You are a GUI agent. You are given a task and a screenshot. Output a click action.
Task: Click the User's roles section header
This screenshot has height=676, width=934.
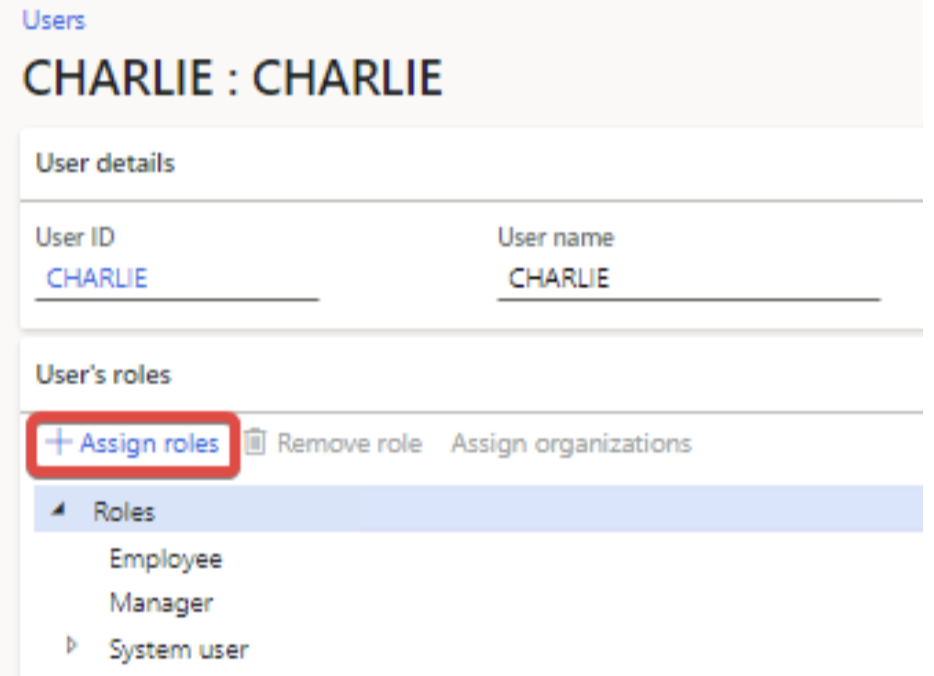(x=103, y=375)
